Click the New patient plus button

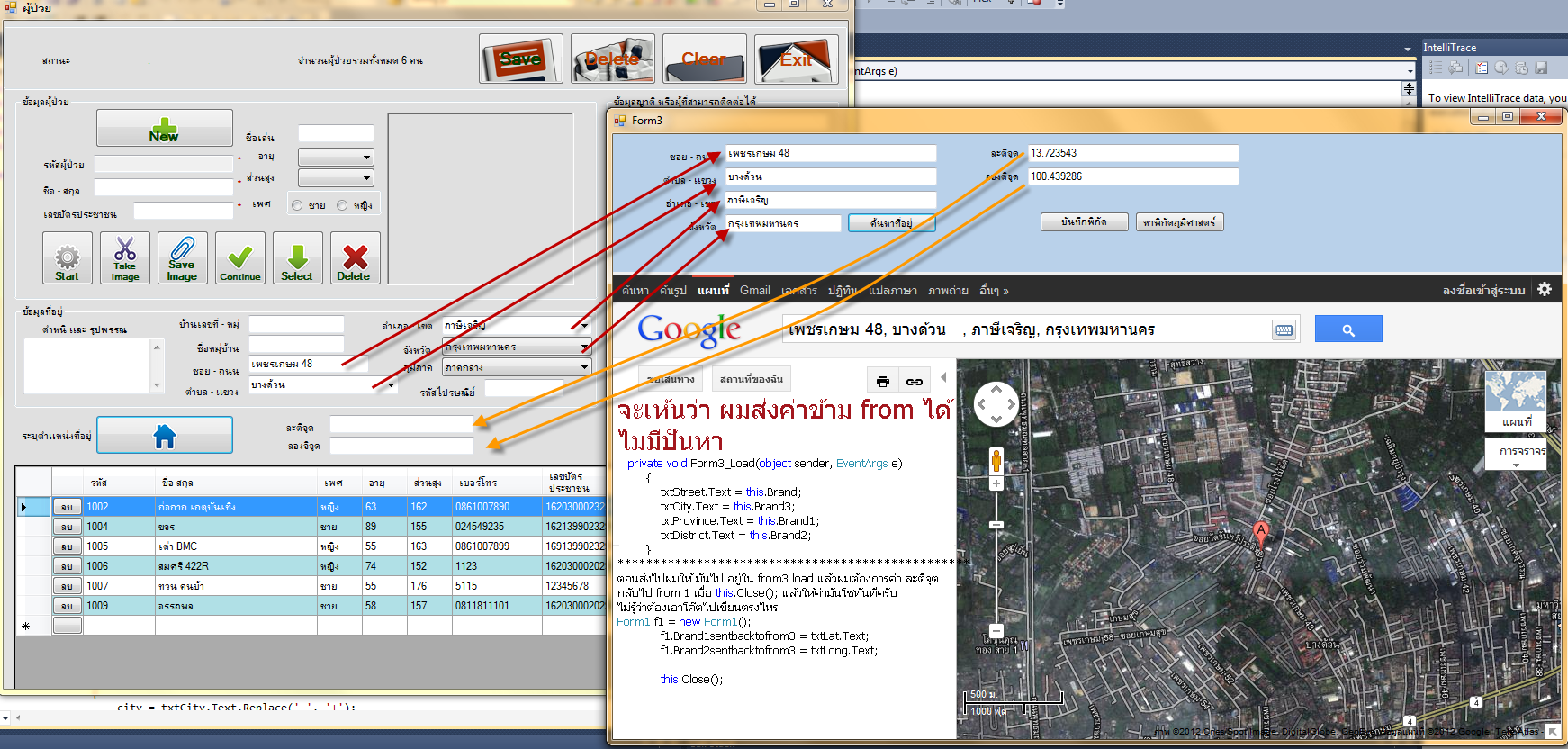coord(165,129)
